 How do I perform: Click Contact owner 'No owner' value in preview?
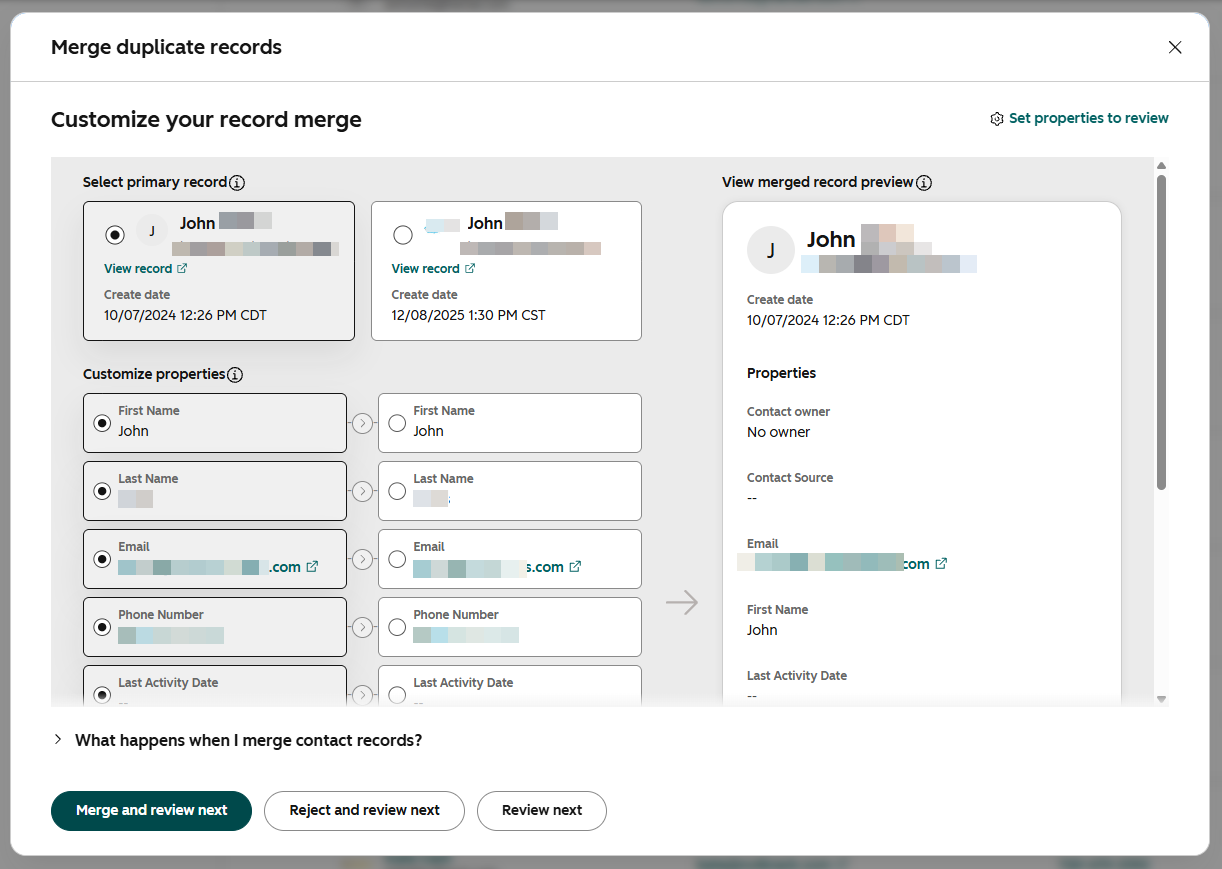click(779, 432)
